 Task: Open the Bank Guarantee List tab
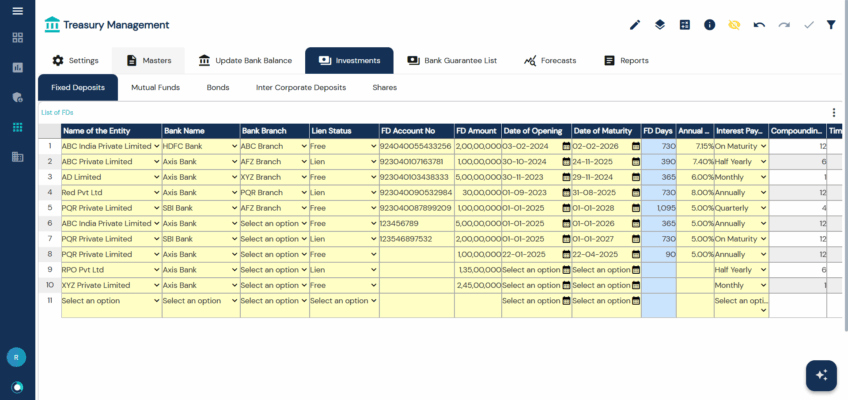[452, 61]
